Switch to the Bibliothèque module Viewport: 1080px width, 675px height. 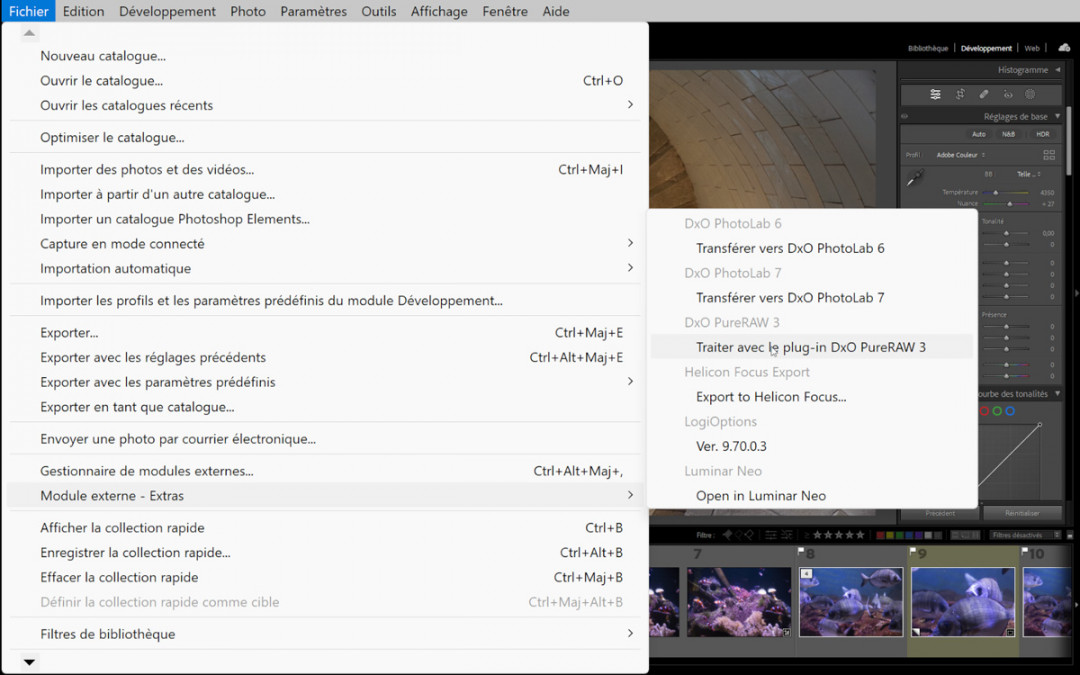[928, 48]
